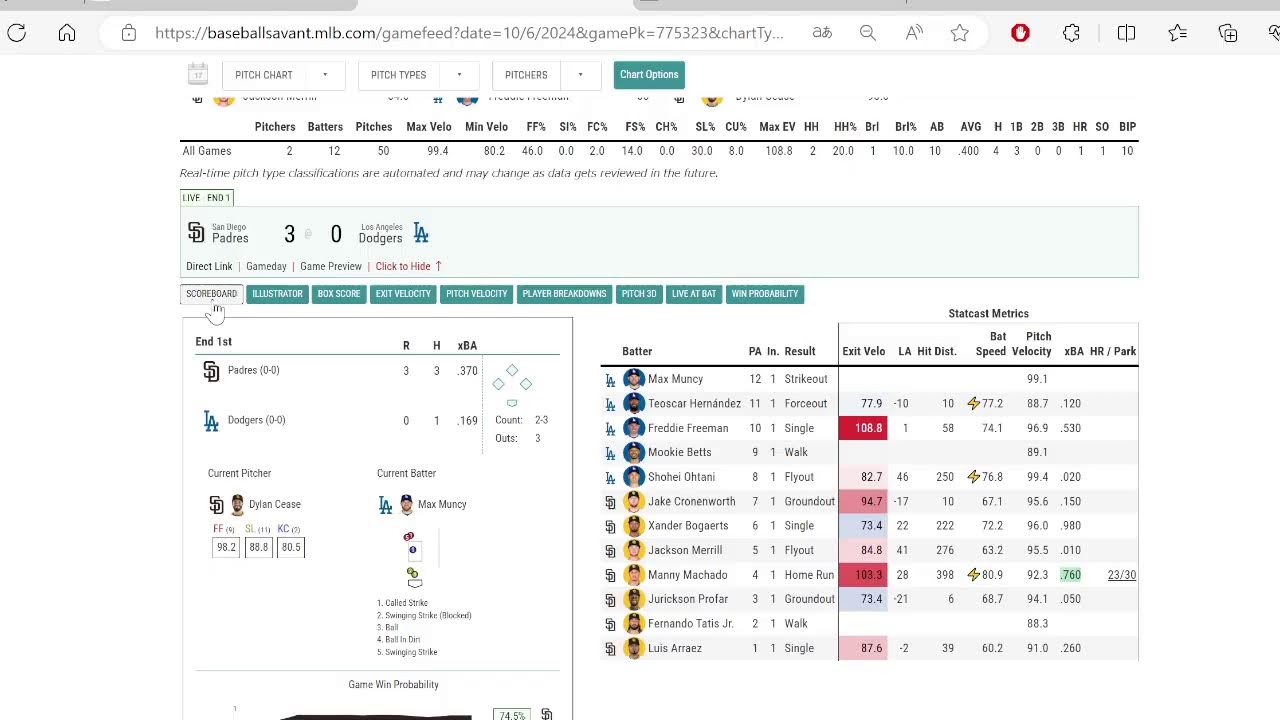Click Fernando Tatis Jr.'s name in table
Image resolution: width=1280 pixels, height=720 pixels.
(x=691, y=624)
